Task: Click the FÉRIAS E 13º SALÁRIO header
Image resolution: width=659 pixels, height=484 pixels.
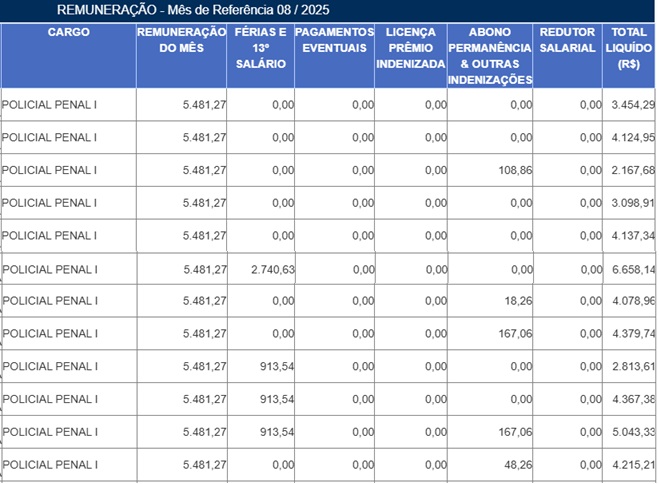Action: [x=260, y=48]
